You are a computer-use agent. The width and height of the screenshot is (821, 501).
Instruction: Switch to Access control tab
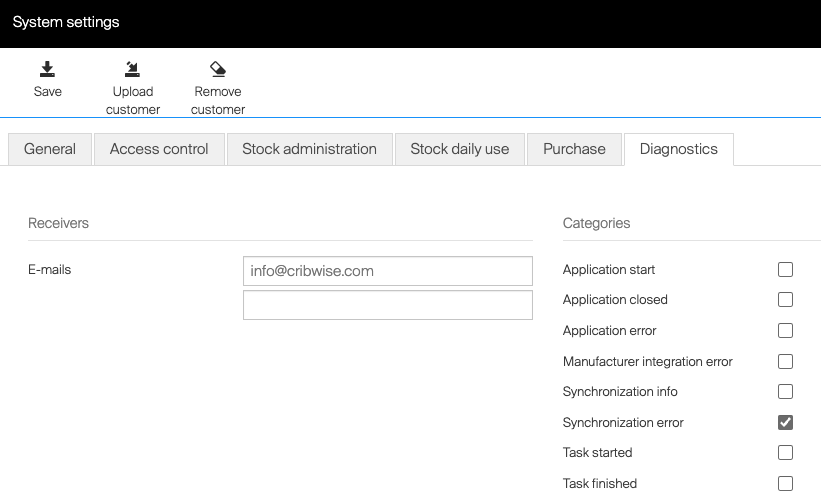[159, 149]
